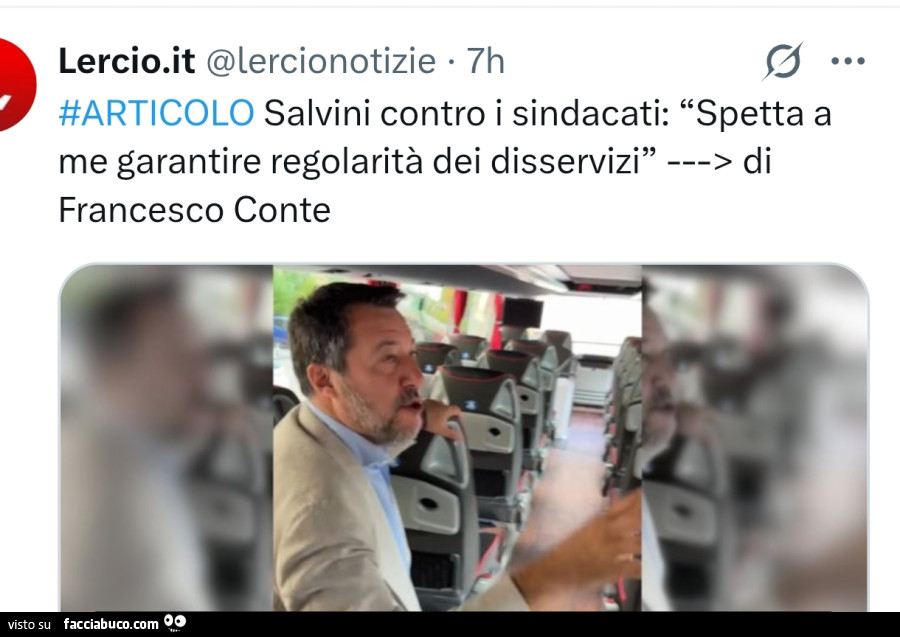Open the three-dot more options menu
This screenshot has height=637, width=900.
[x=848, y=61]
